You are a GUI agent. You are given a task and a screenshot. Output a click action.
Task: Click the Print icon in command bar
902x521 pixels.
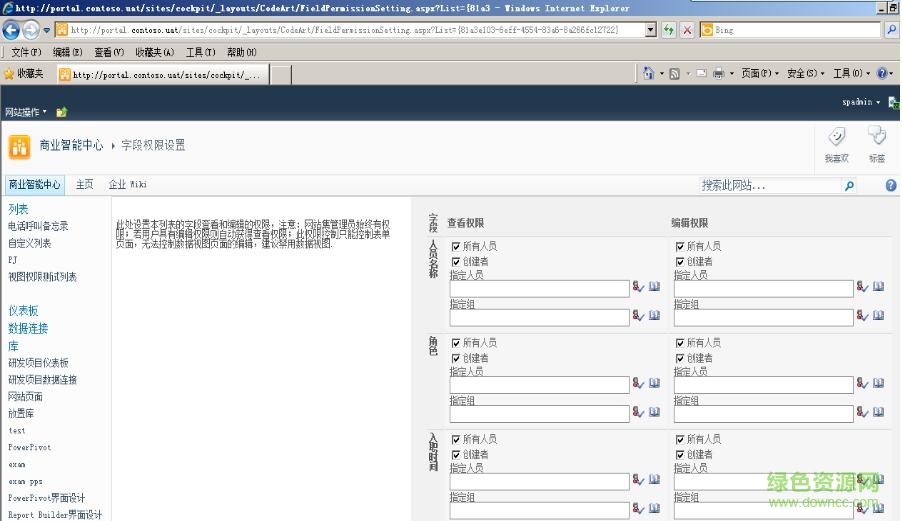[x=718, y=74]
